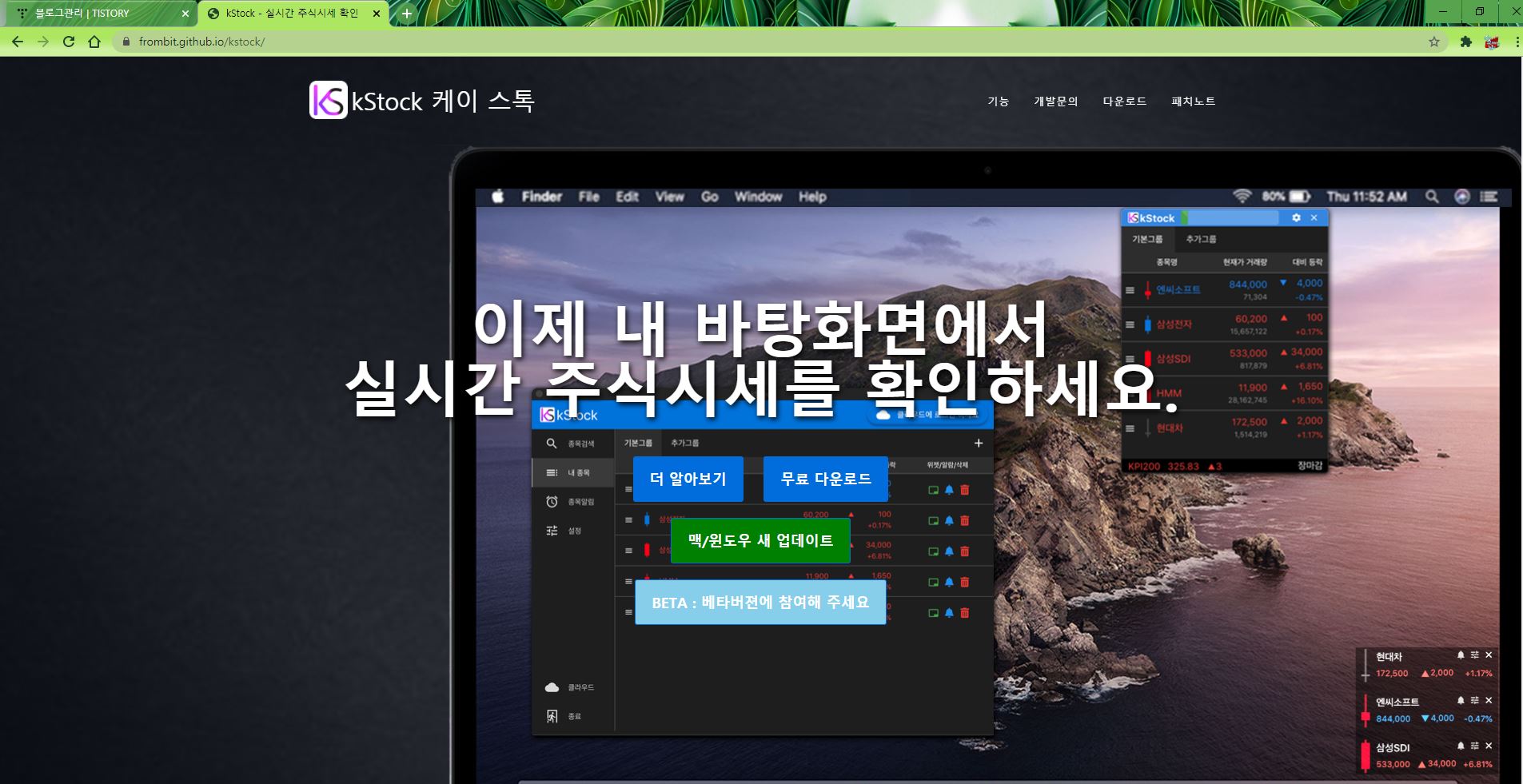
Task: Go back with the browser back arrow
Action: 18,42
